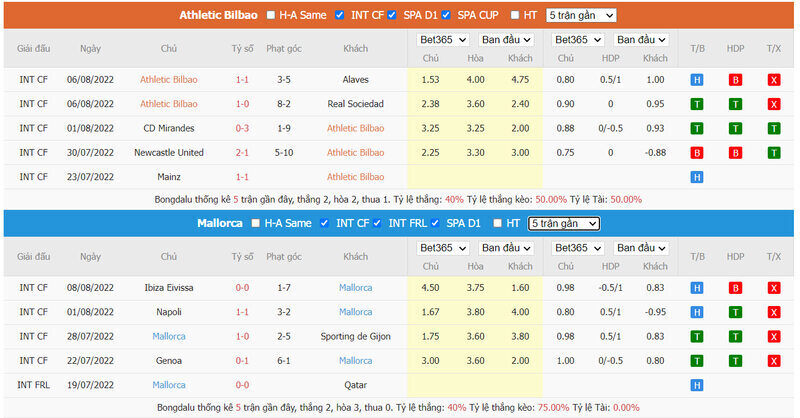Screen dimensions: 800x418
Task: Click red B HDP badge in Ibiza Eivissa row
Action: 735,288
